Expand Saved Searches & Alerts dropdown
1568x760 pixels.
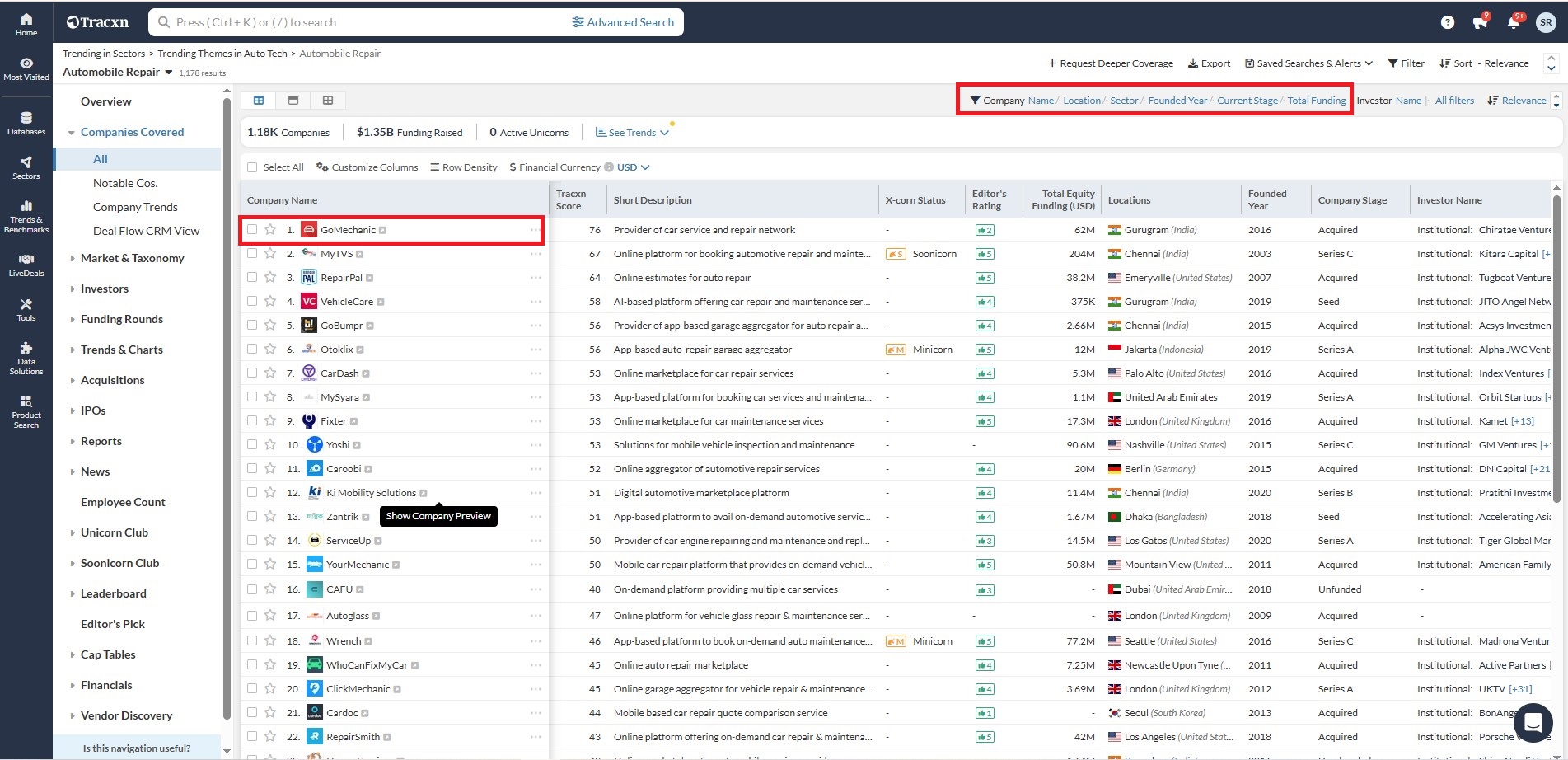click(x=1308, y=63)
